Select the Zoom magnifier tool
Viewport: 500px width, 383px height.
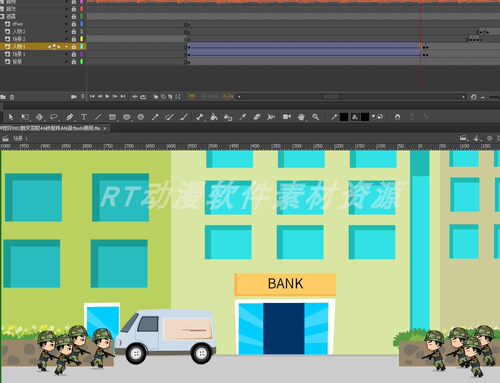[x=315, y=117]
